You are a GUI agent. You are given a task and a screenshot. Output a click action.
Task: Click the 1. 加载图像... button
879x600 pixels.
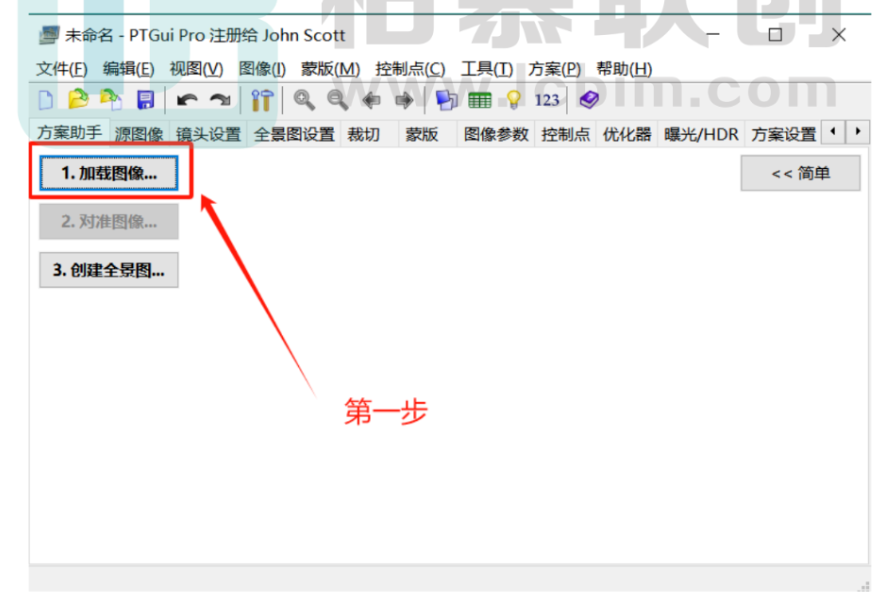(109, 173)
